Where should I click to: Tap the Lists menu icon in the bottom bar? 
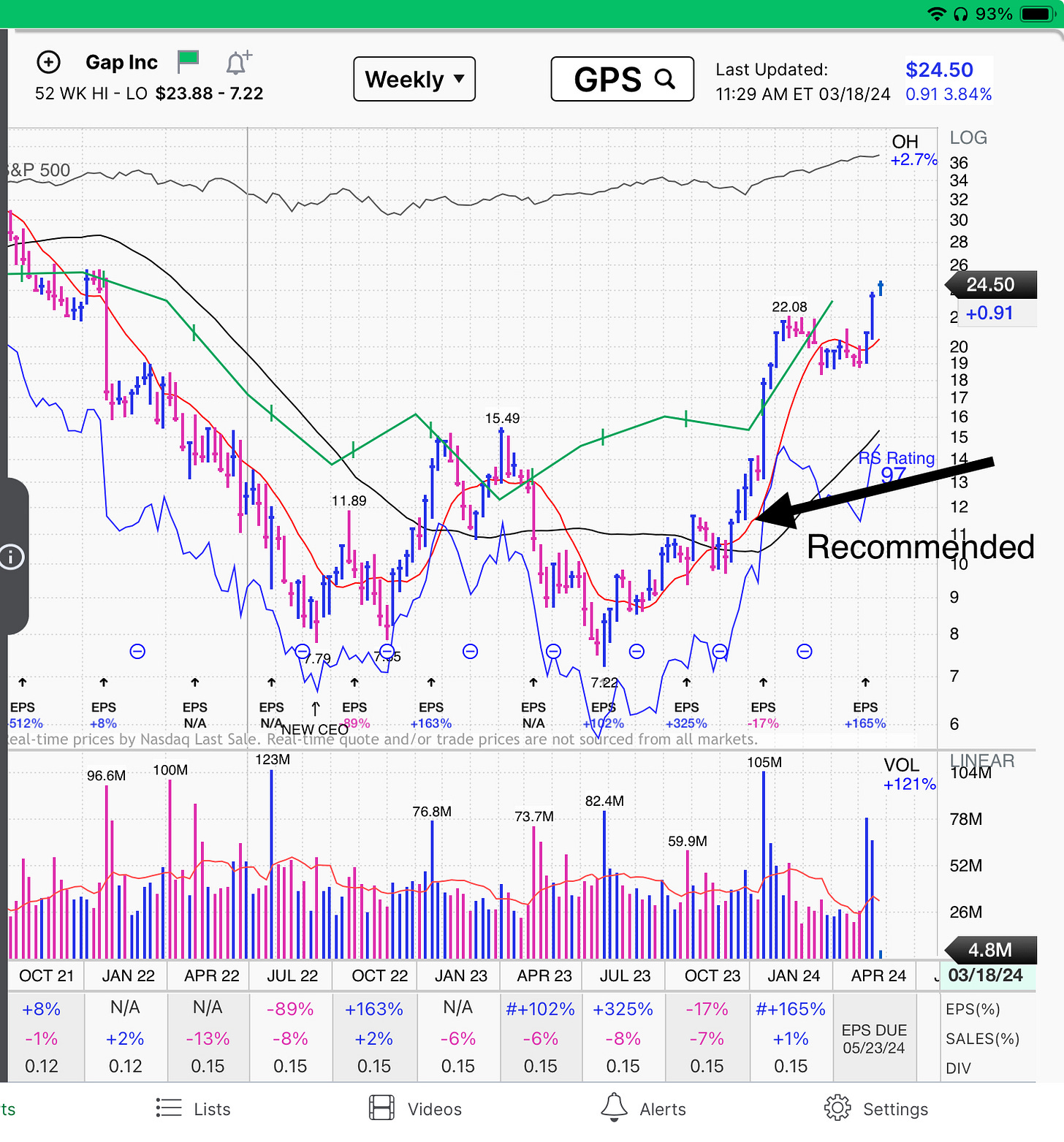(169, 1108)
